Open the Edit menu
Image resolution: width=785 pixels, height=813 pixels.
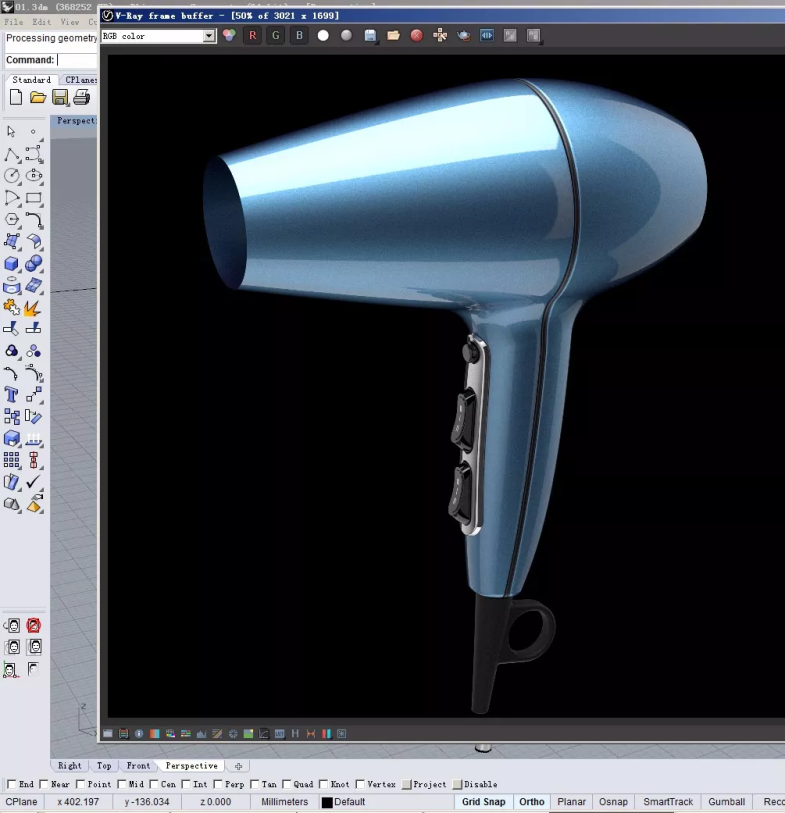41,21
